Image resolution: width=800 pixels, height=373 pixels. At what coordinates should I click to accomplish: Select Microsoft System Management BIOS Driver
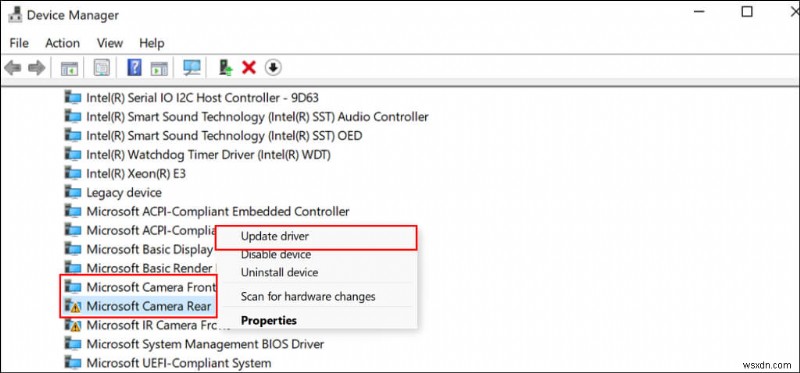[x=205, y=344]
